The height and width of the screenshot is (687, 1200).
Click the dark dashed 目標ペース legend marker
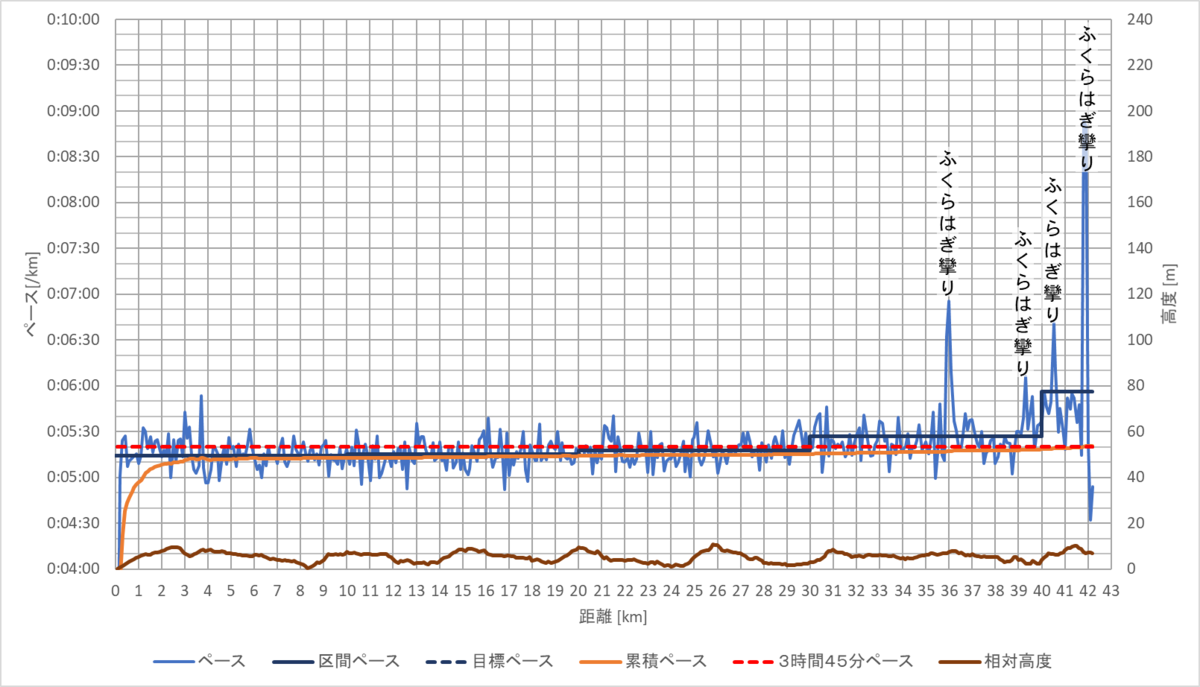point(445,662)
